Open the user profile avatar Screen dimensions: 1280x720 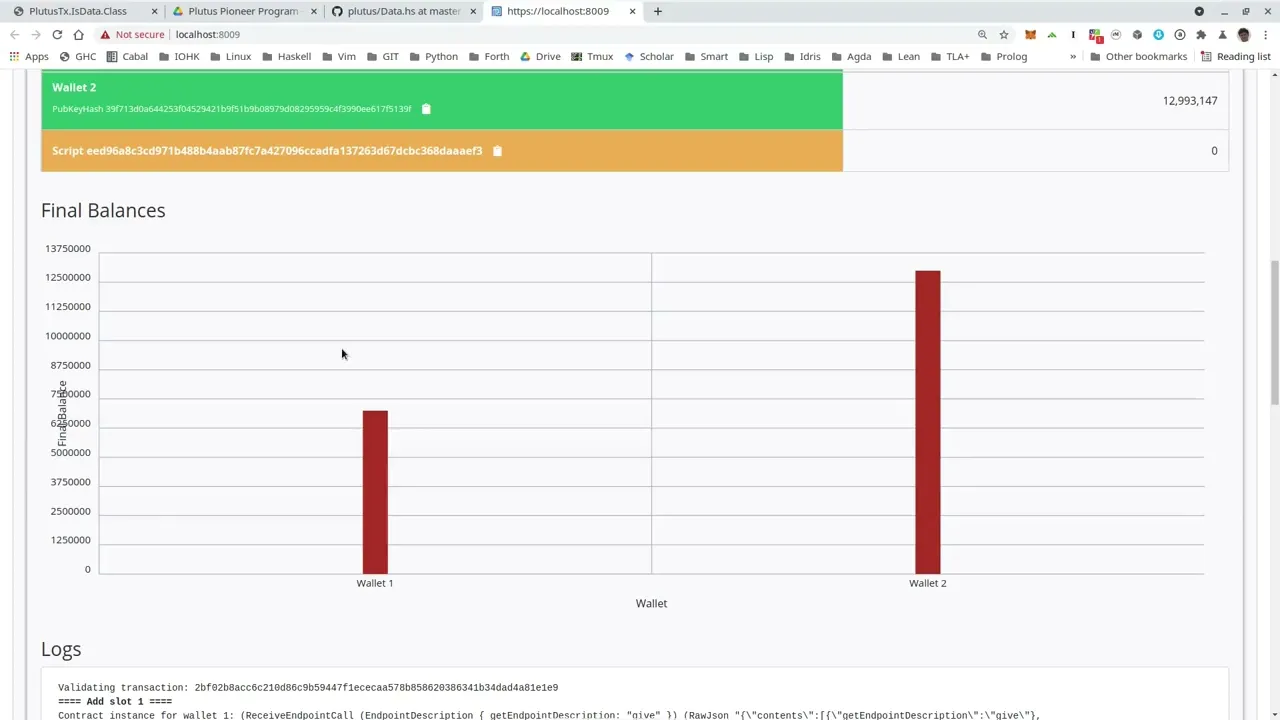1244,35
